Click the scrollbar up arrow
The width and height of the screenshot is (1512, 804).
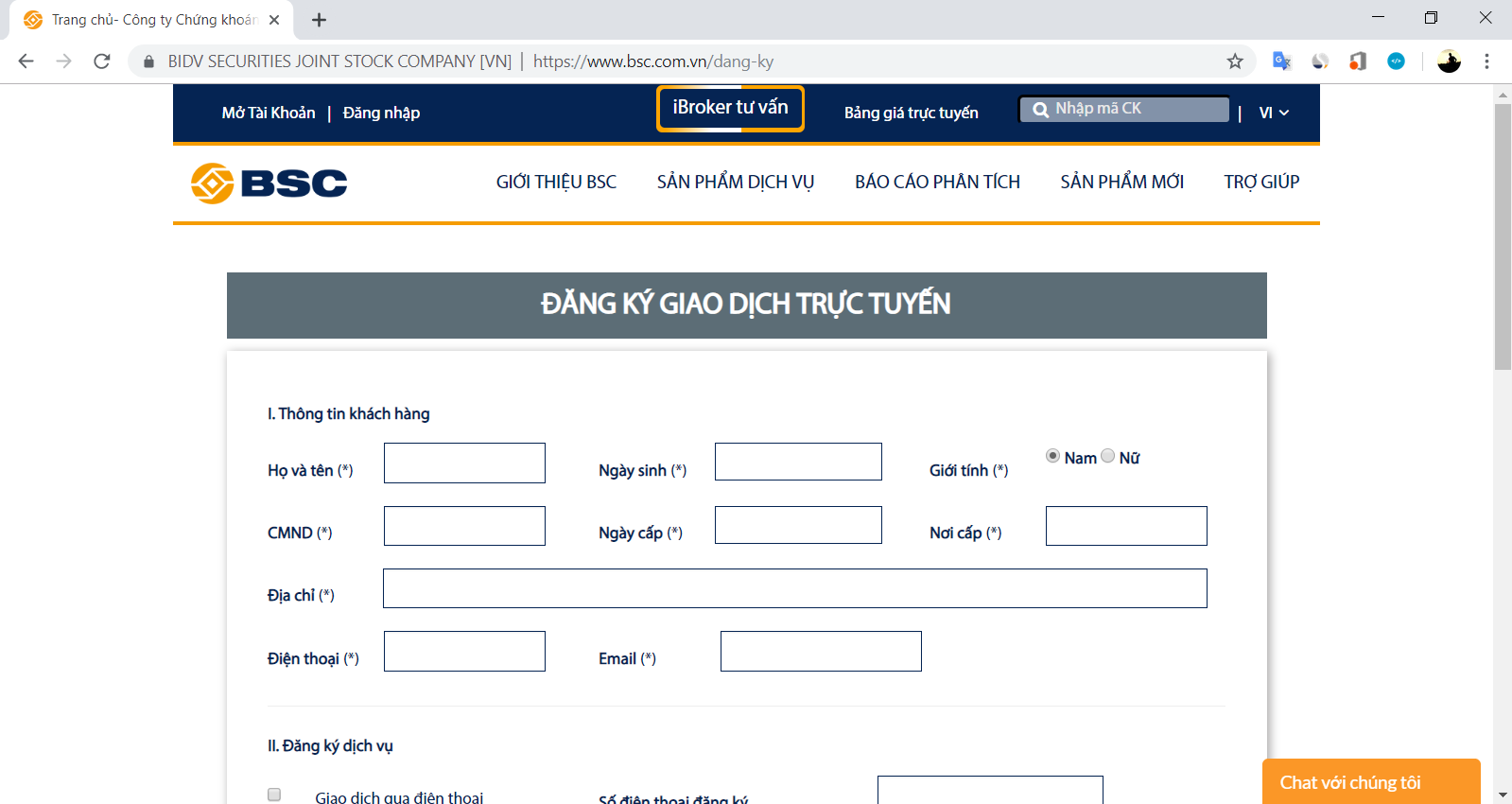[x=1503, y=95]
